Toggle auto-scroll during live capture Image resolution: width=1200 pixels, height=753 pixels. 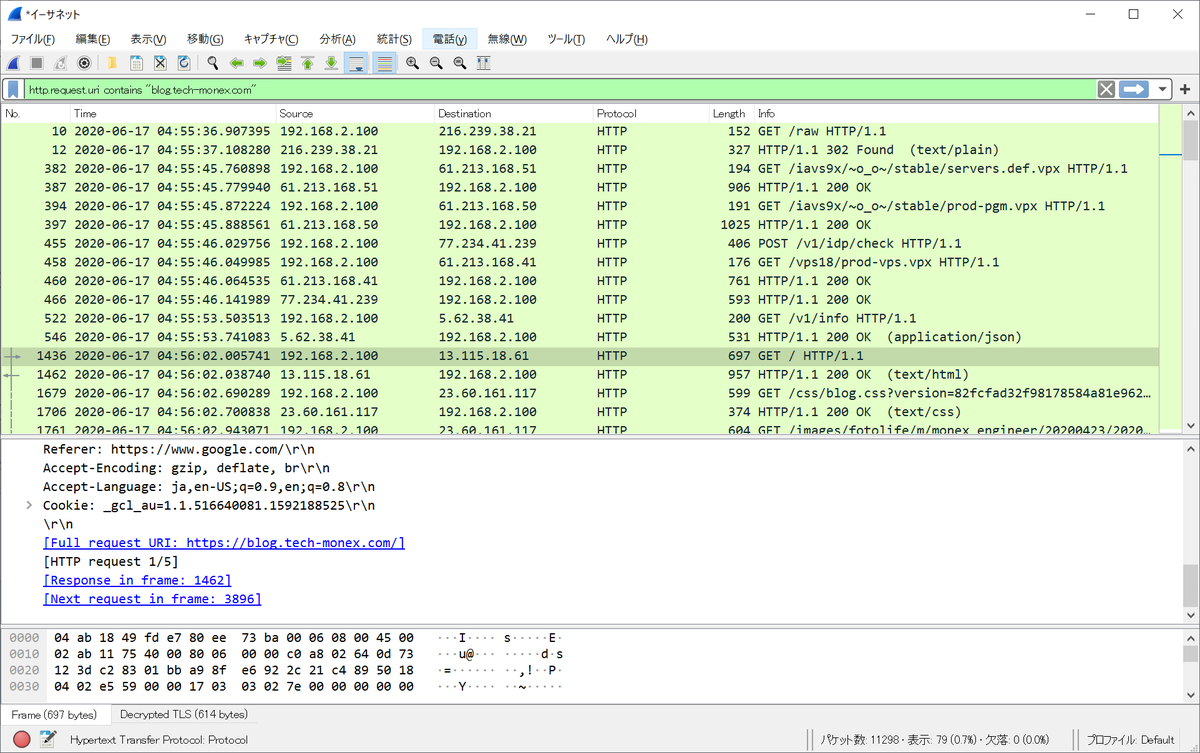click(x=356, y=63)
